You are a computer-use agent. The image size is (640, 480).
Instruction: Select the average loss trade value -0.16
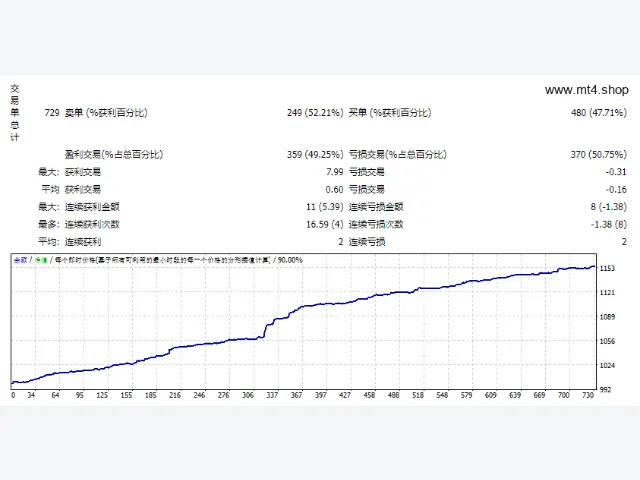pos(616,190)
